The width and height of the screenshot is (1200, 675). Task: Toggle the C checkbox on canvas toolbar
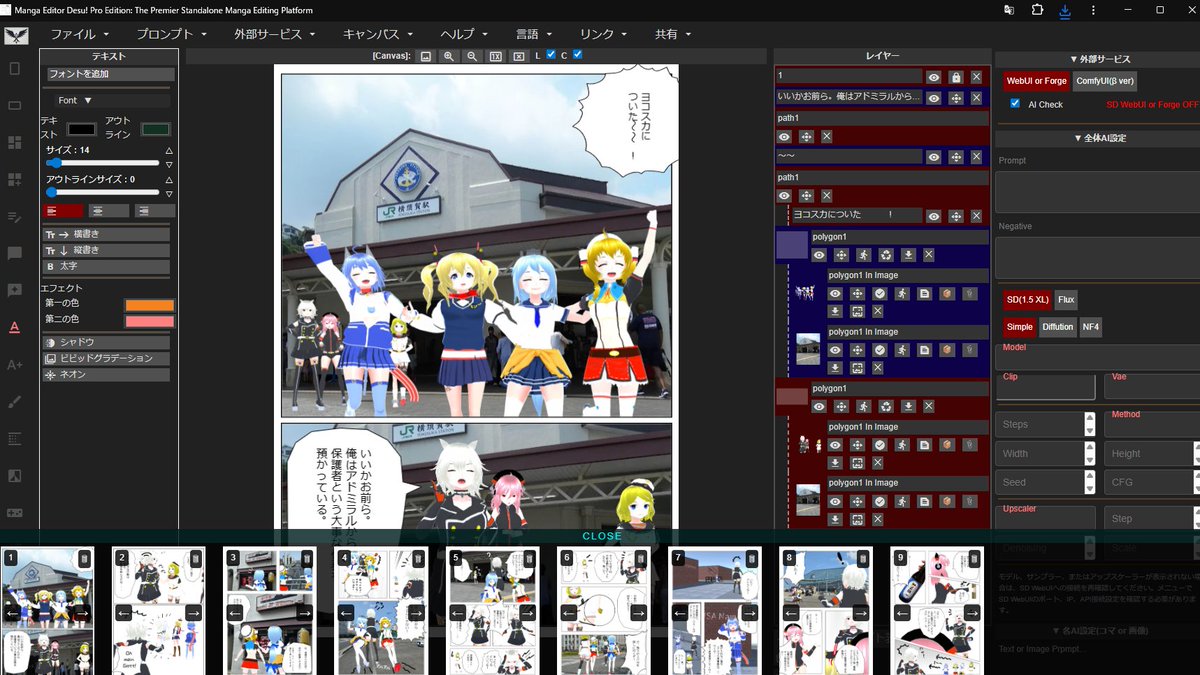click(578, 55)
